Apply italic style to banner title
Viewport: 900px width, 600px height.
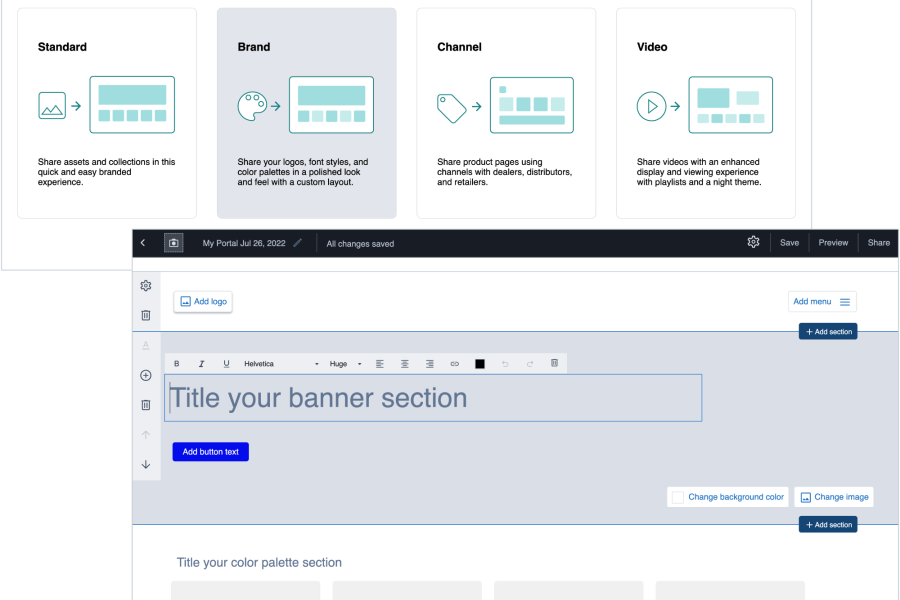point(201,364)
